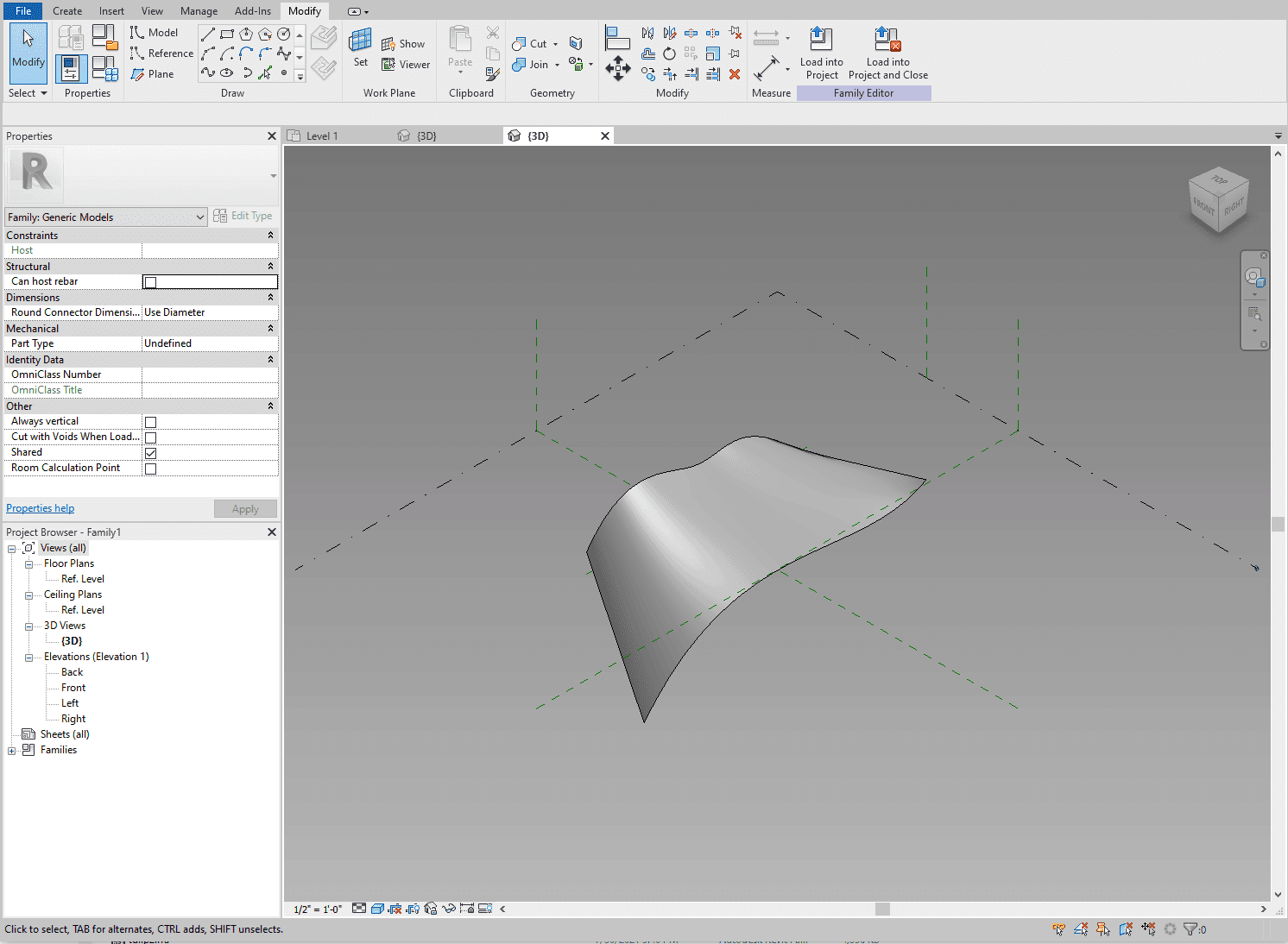Pick the Rectangle draw tool
Image resolution: width=1288 pixels, height=944 pixels.
227,34
